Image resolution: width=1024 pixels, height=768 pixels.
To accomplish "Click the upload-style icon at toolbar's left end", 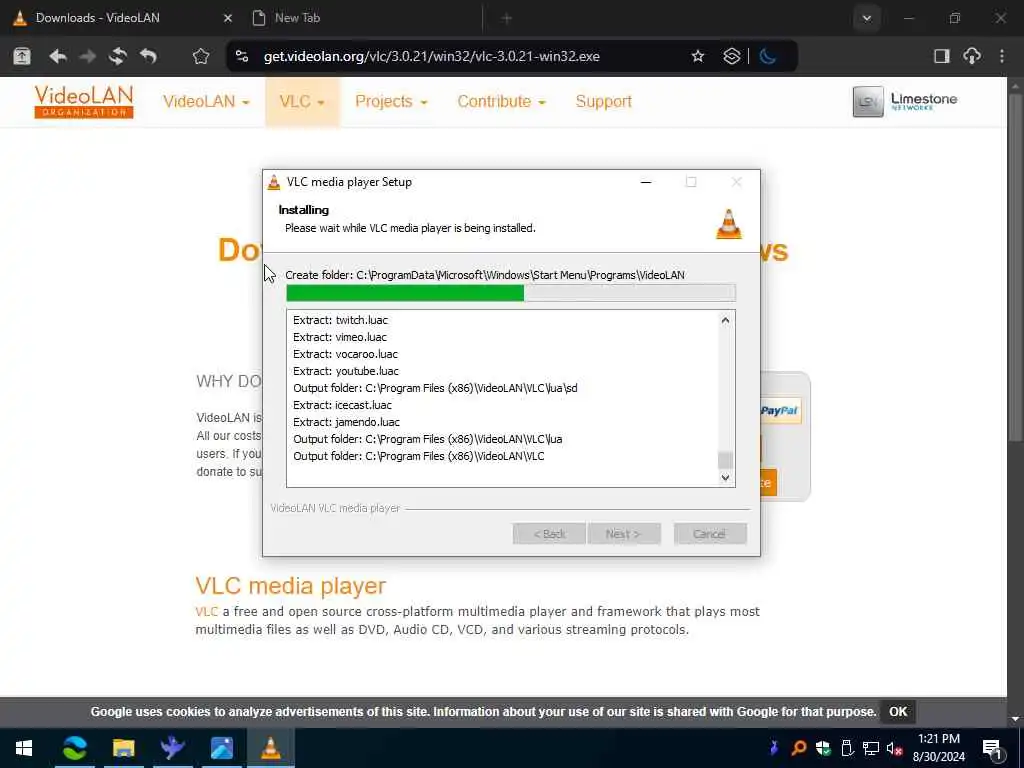I will [x=22, y=56].
